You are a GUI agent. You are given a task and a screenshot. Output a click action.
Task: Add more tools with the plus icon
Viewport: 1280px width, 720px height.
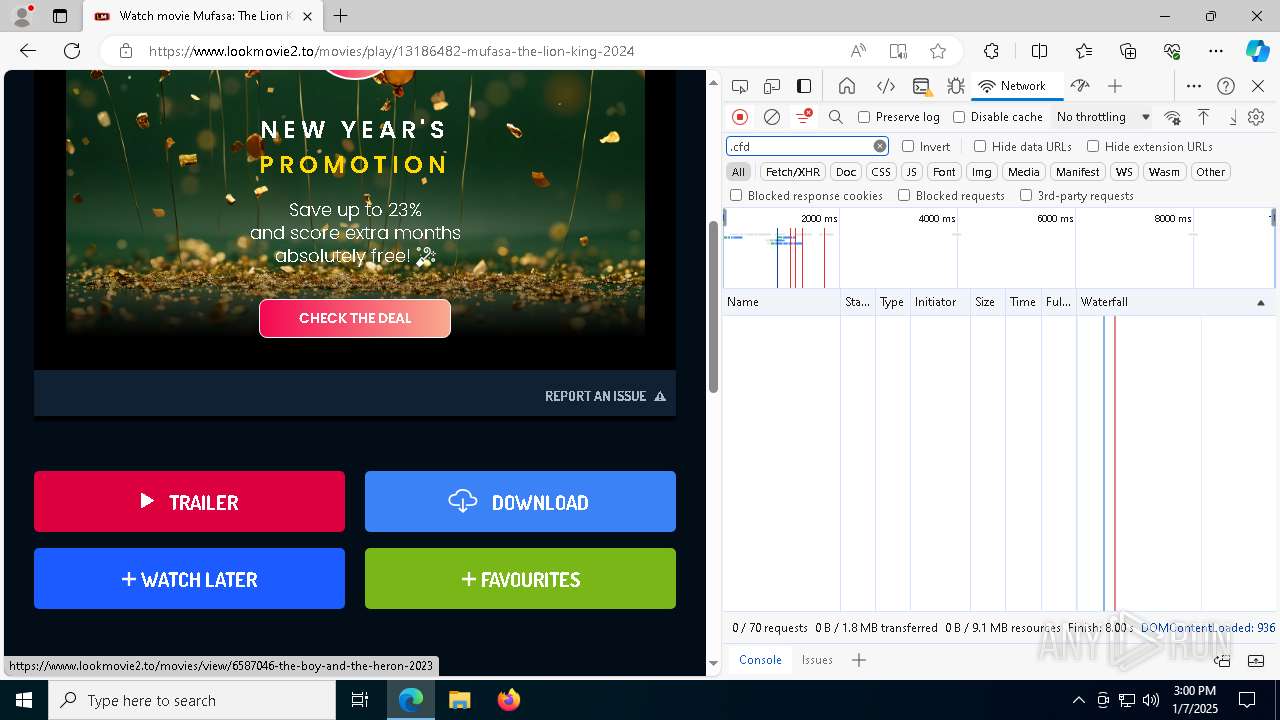pos(1115,86)
